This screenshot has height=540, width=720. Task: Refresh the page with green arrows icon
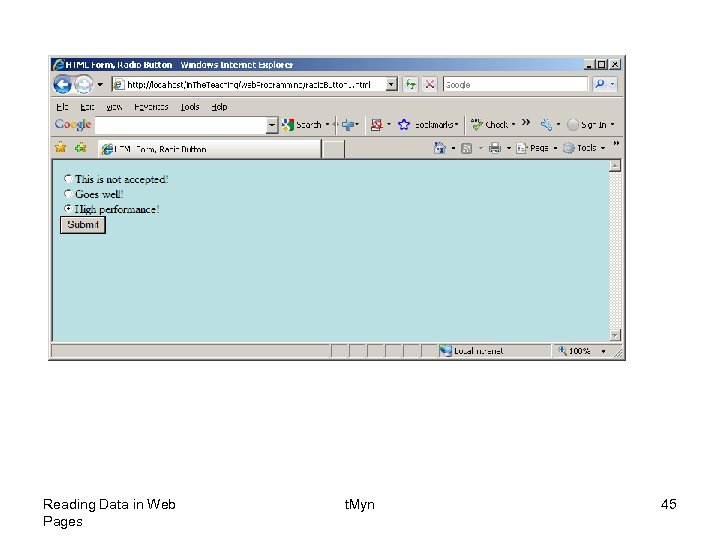coord(411,84)
